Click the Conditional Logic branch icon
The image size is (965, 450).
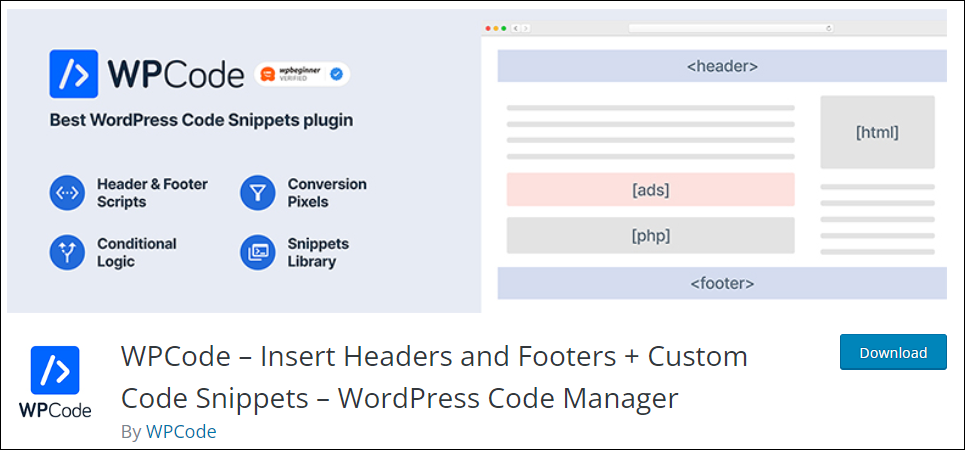pos(67,253)
